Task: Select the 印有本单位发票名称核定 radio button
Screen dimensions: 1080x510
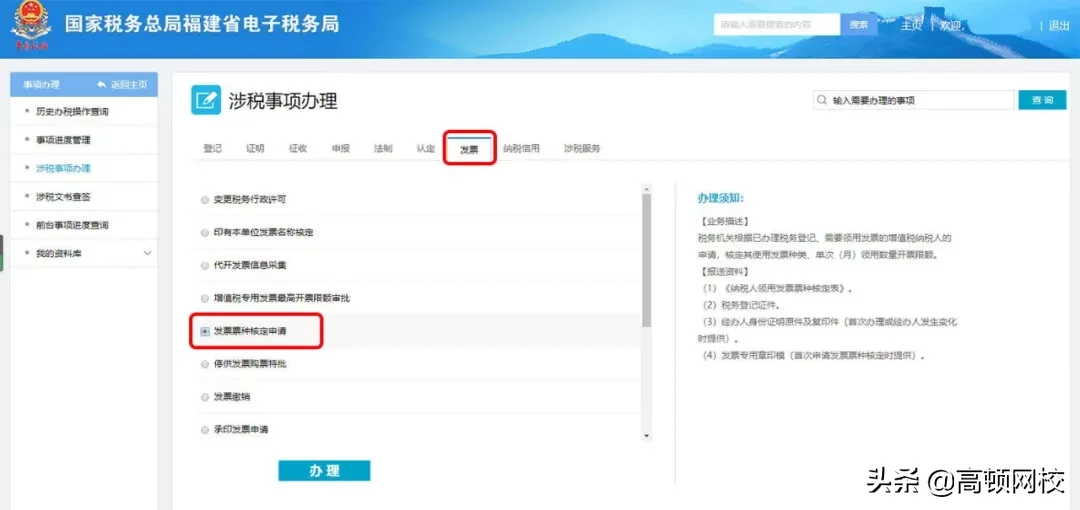Action: 205,233
